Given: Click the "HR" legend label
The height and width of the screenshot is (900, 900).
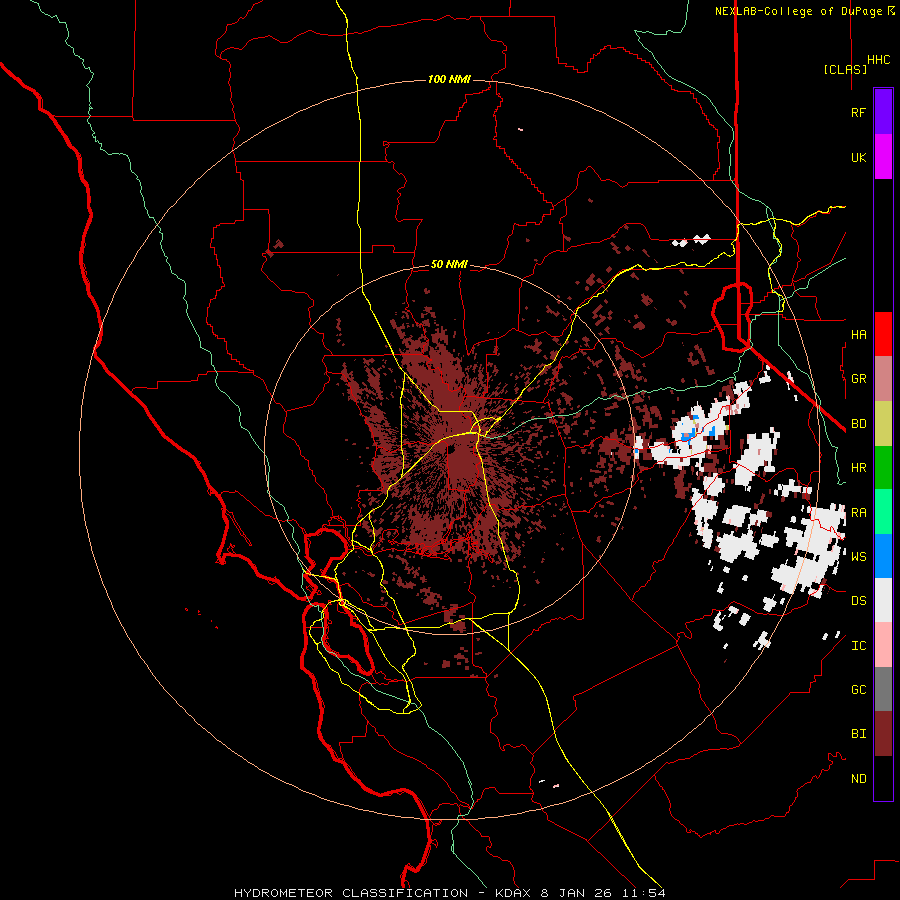Looking at the screenshot, I should (858, 468).
